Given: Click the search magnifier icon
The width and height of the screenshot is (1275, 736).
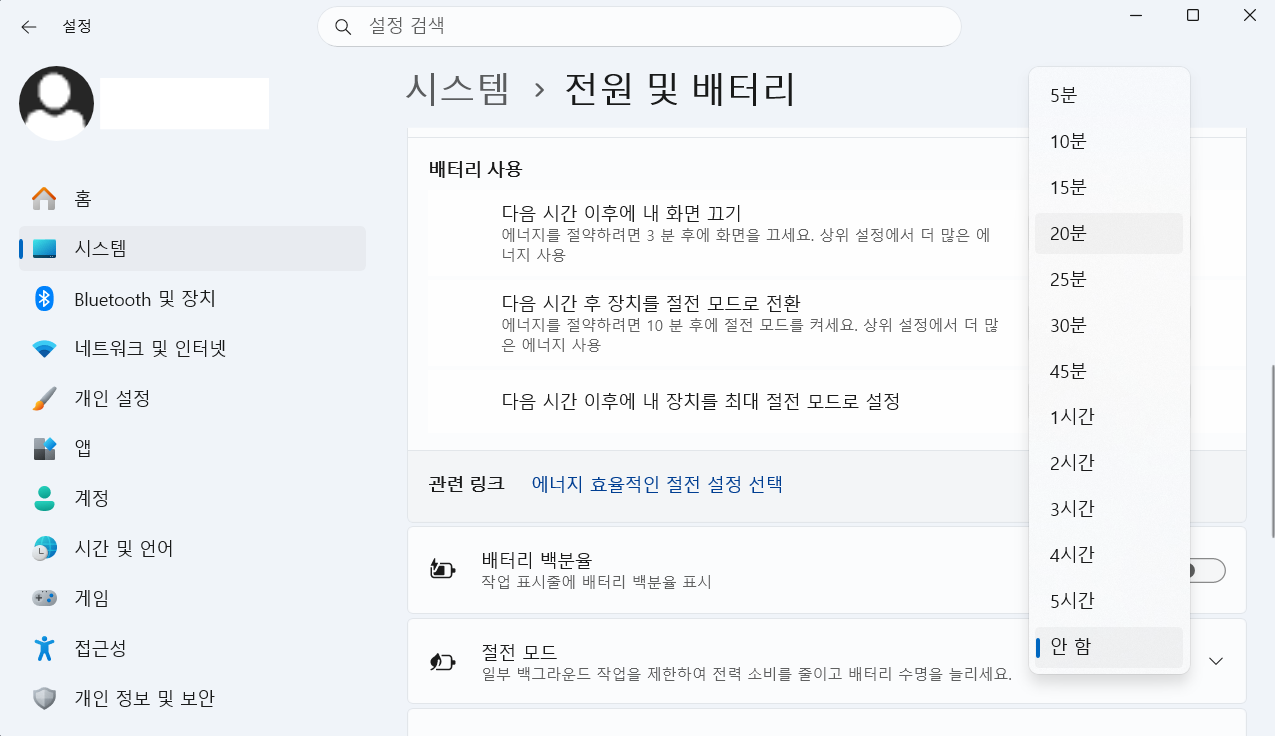Looking at the screenshot, I should (344, 27).
